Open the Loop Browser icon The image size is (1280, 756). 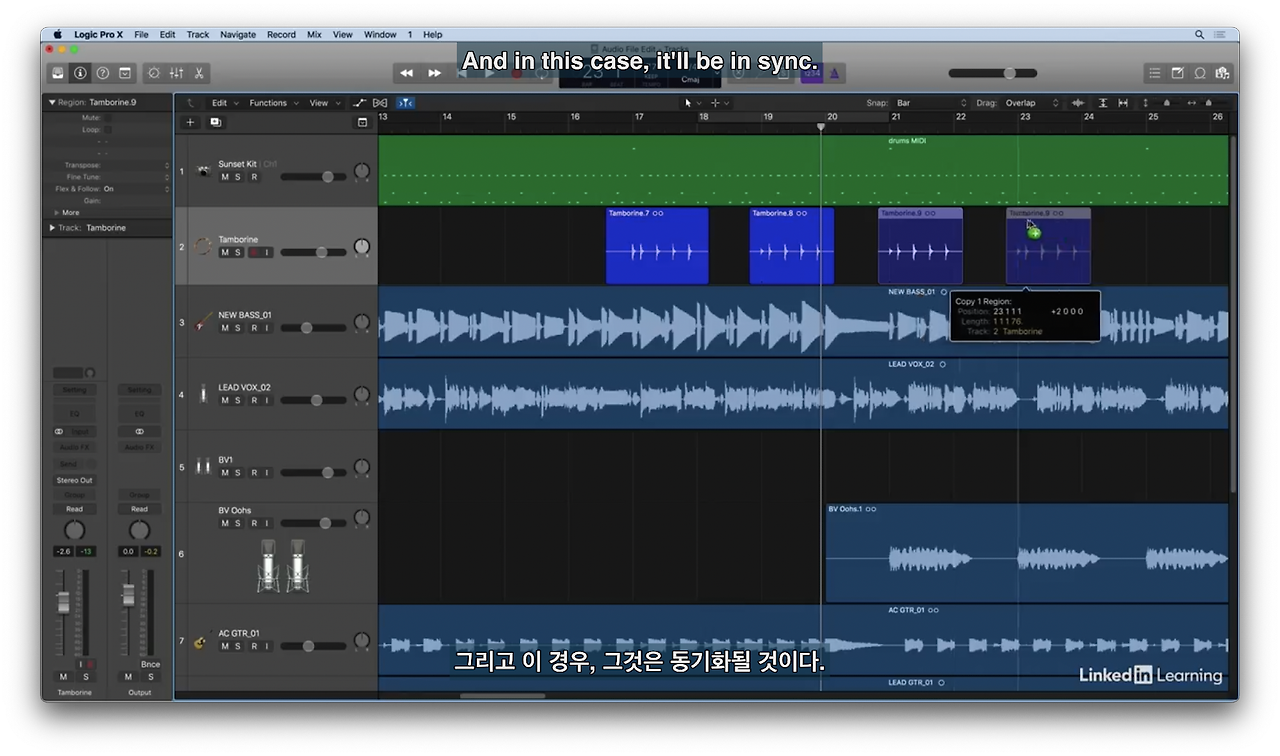[1200, 73]
